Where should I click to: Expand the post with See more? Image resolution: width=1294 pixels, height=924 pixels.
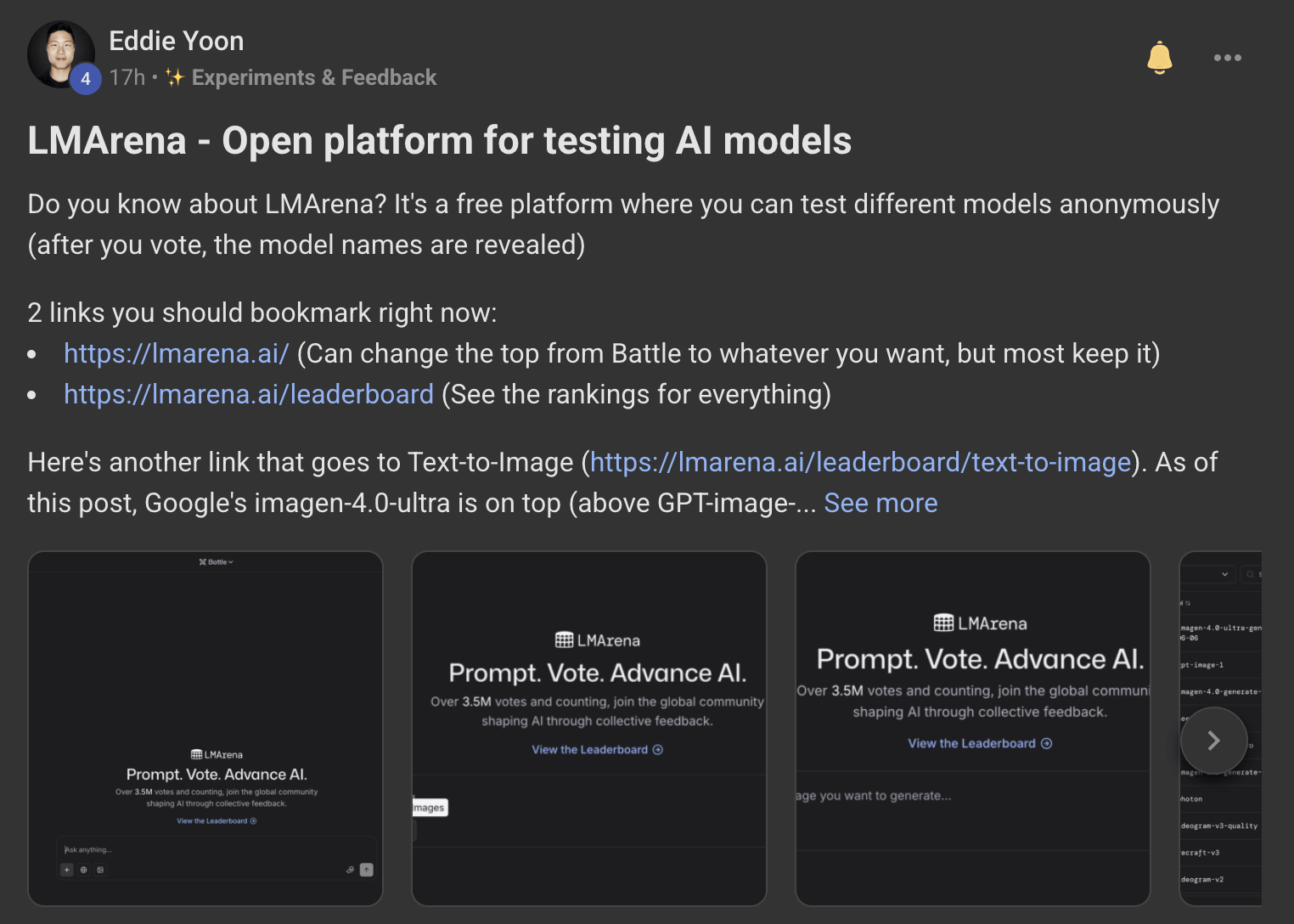[x=880, y=503]
